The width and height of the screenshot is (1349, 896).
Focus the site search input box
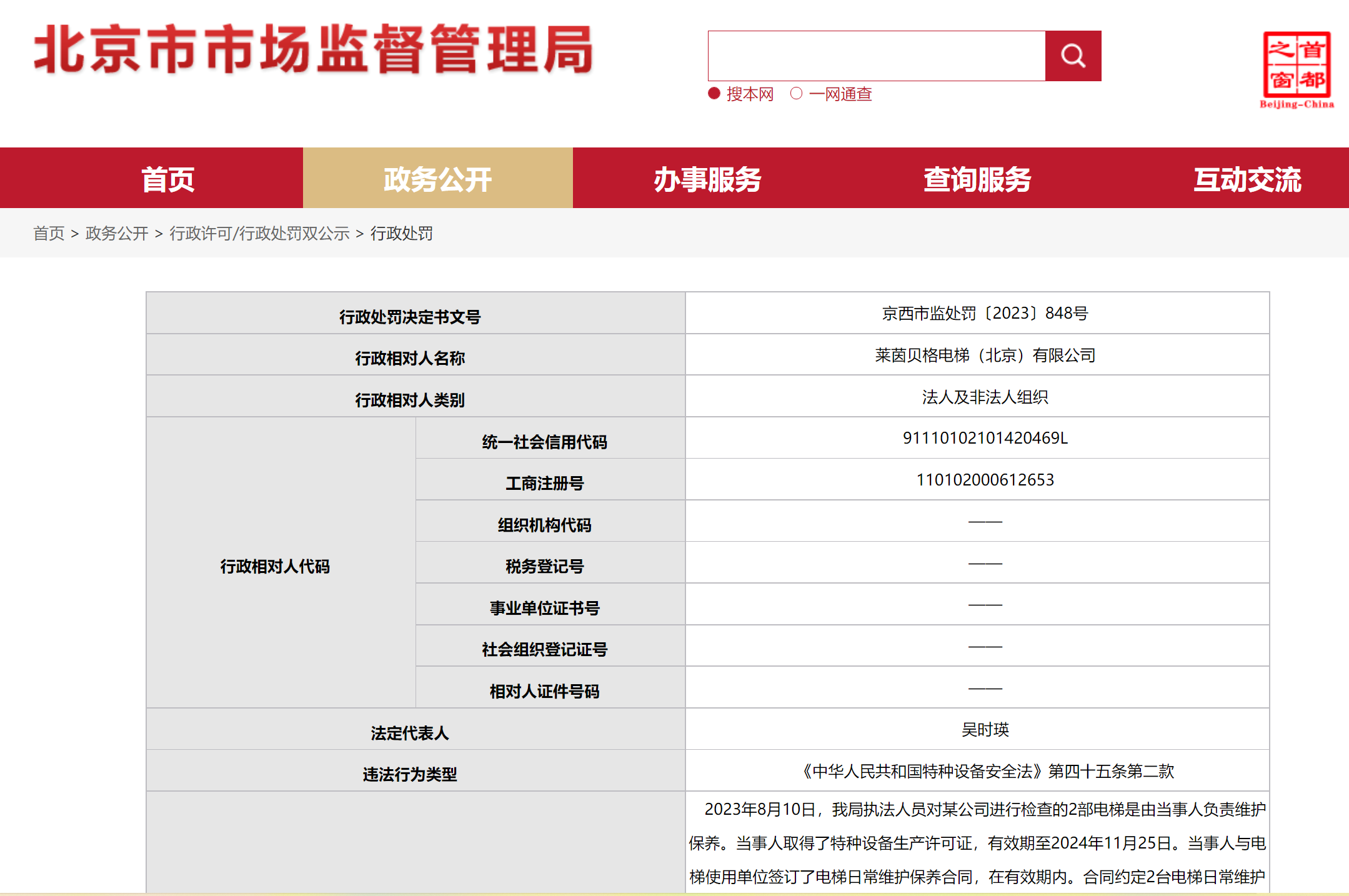[x=876, y=56]
